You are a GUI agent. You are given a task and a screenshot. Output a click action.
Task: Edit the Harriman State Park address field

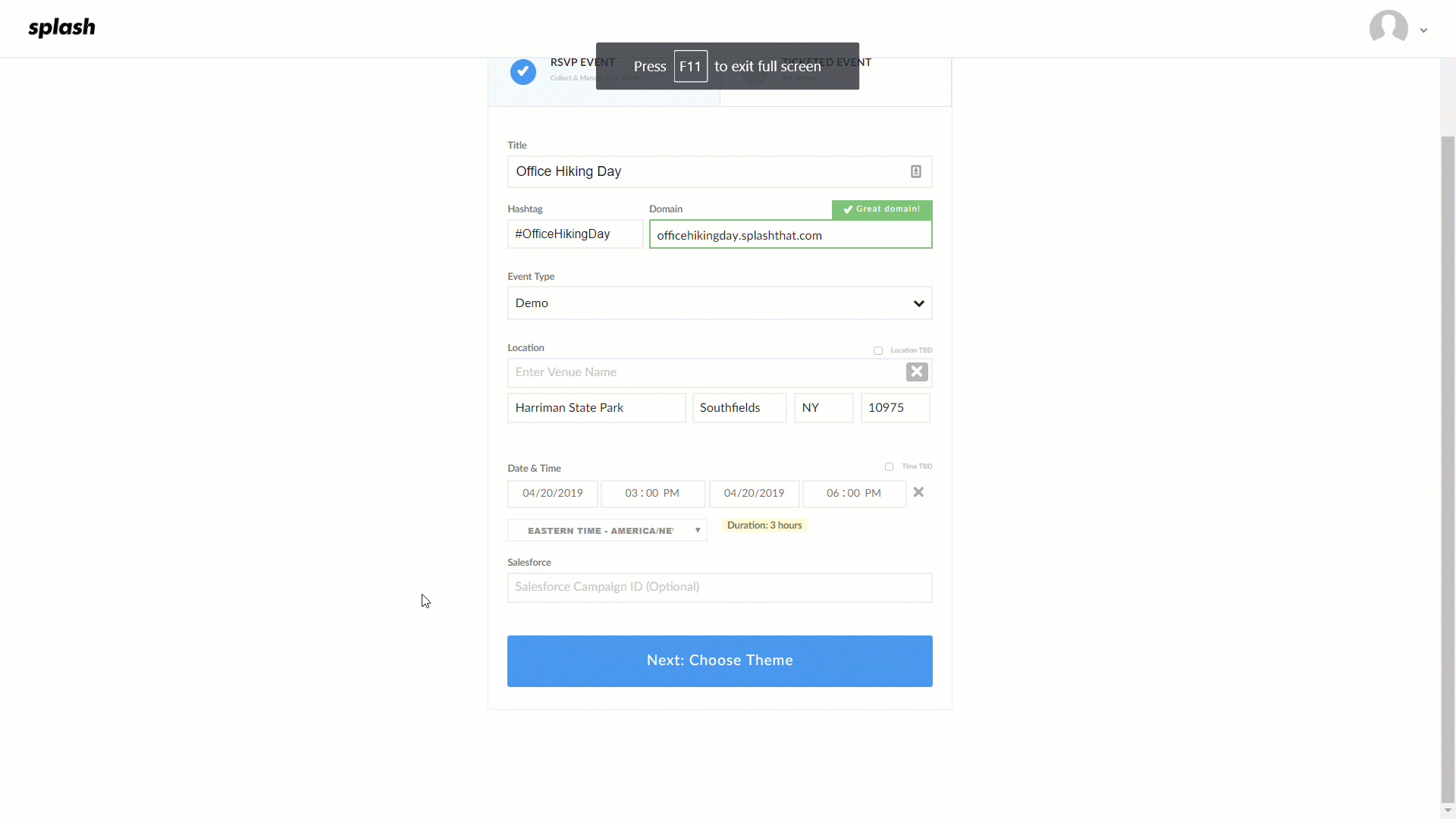point(596,408)
